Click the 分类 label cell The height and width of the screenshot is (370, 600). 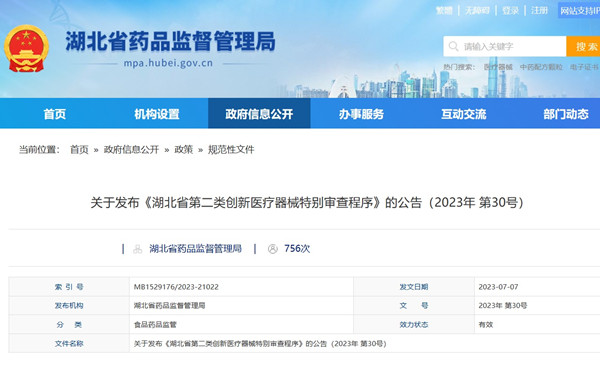[69, 324]
